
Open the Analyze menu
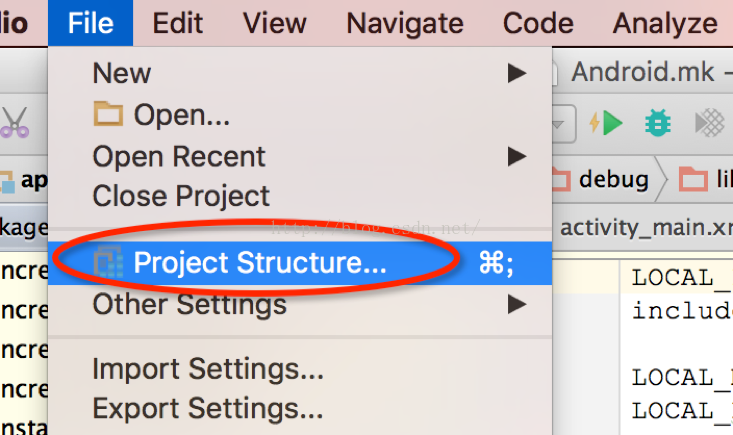(665, 23)
